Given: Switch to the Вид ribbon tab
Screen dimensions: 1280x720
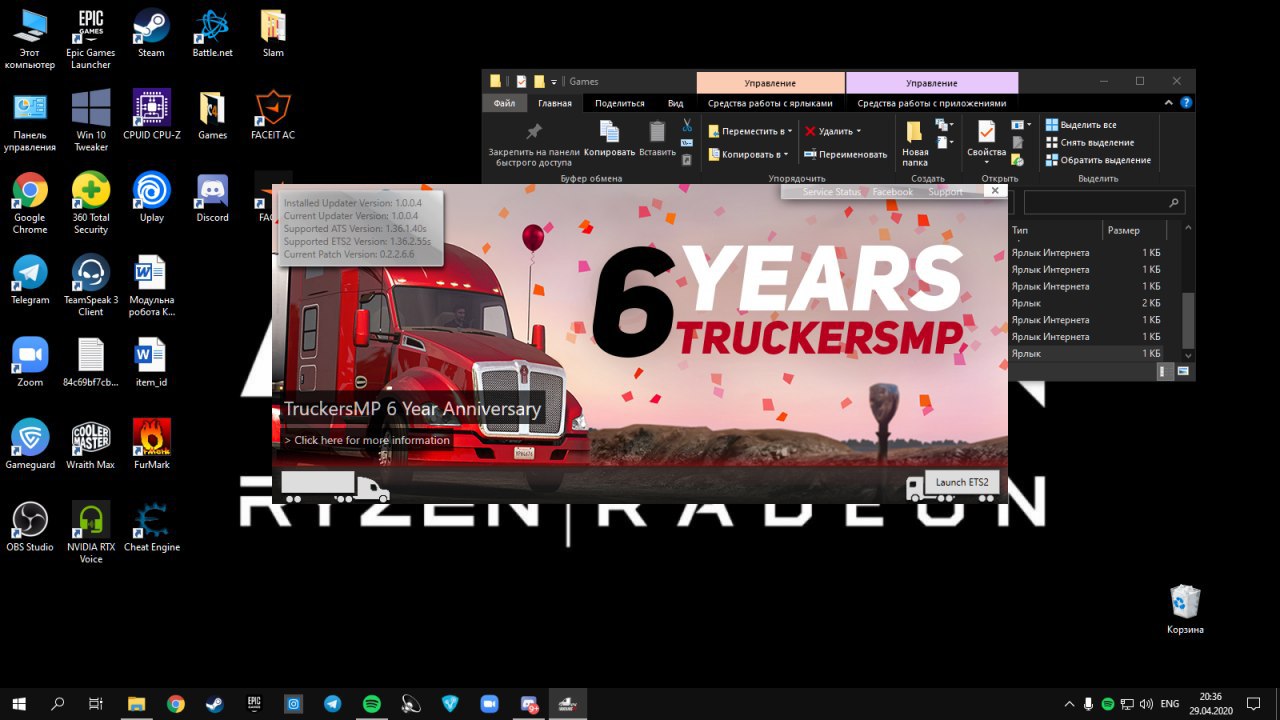Looking at the screenshot, I should pyautogui.click(x=675, y=103).
